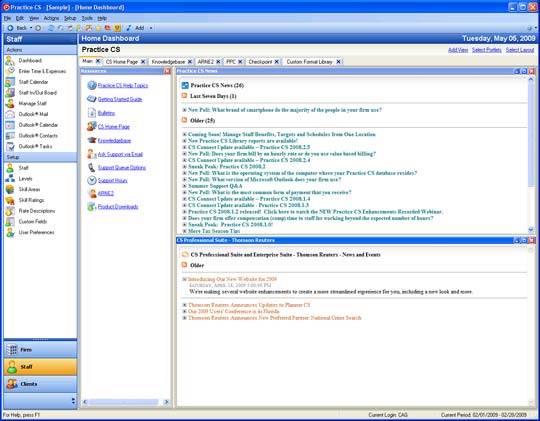Screen dimensions: 540x421
Task: Open Outlook Contacts
Action: 31,136
